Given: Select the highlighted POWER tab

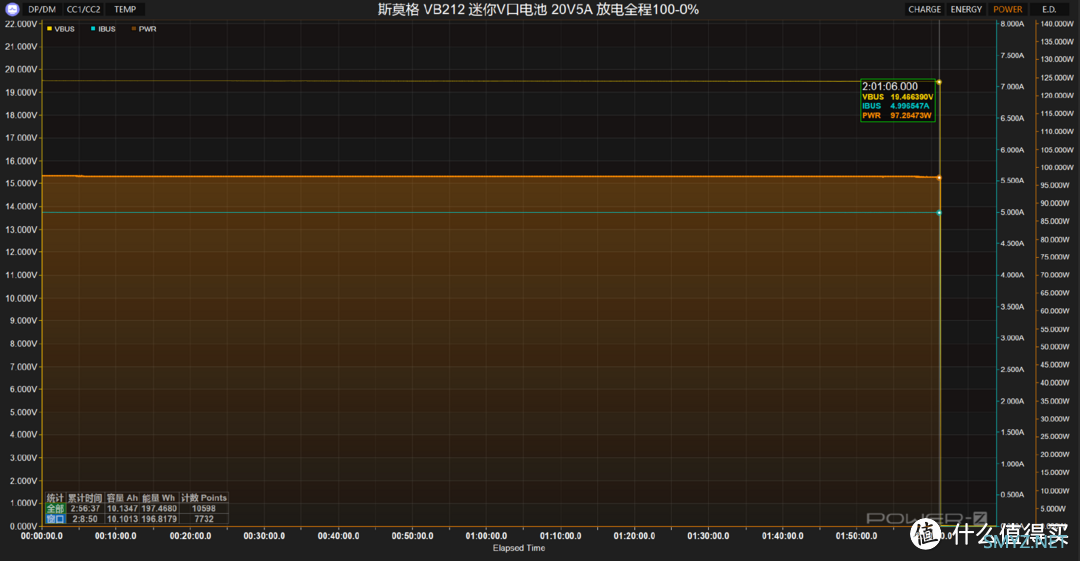Looking at the screenshot, I should click(1008, 10).
